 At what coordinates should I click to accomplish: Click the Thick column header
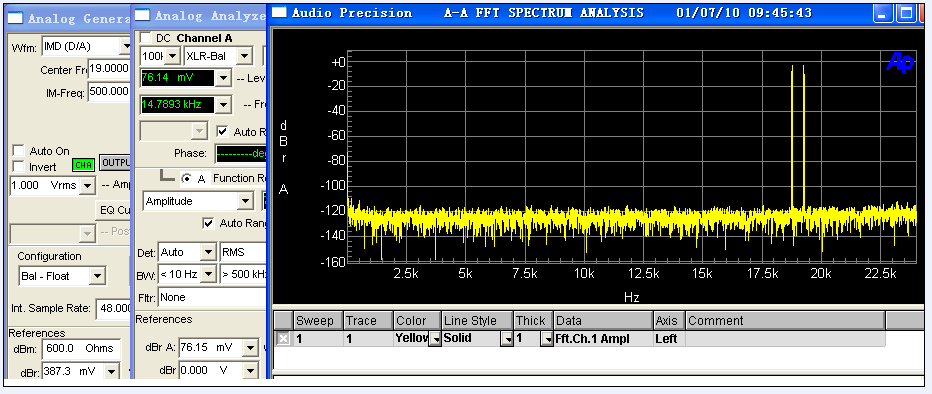533,321
